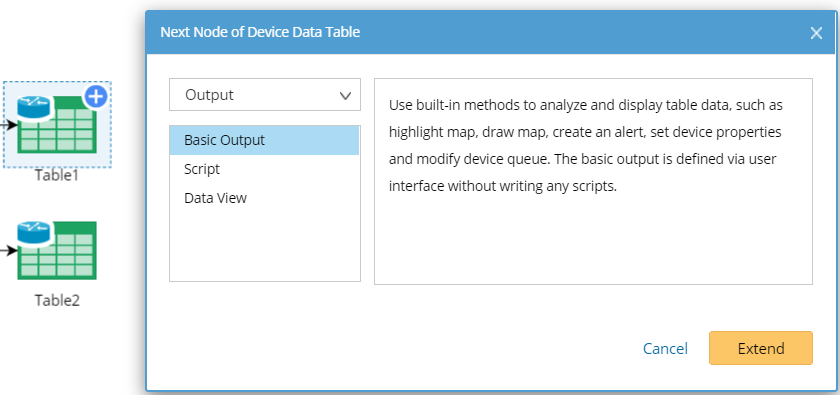Select the Table2 green table node

pos(57,250)
